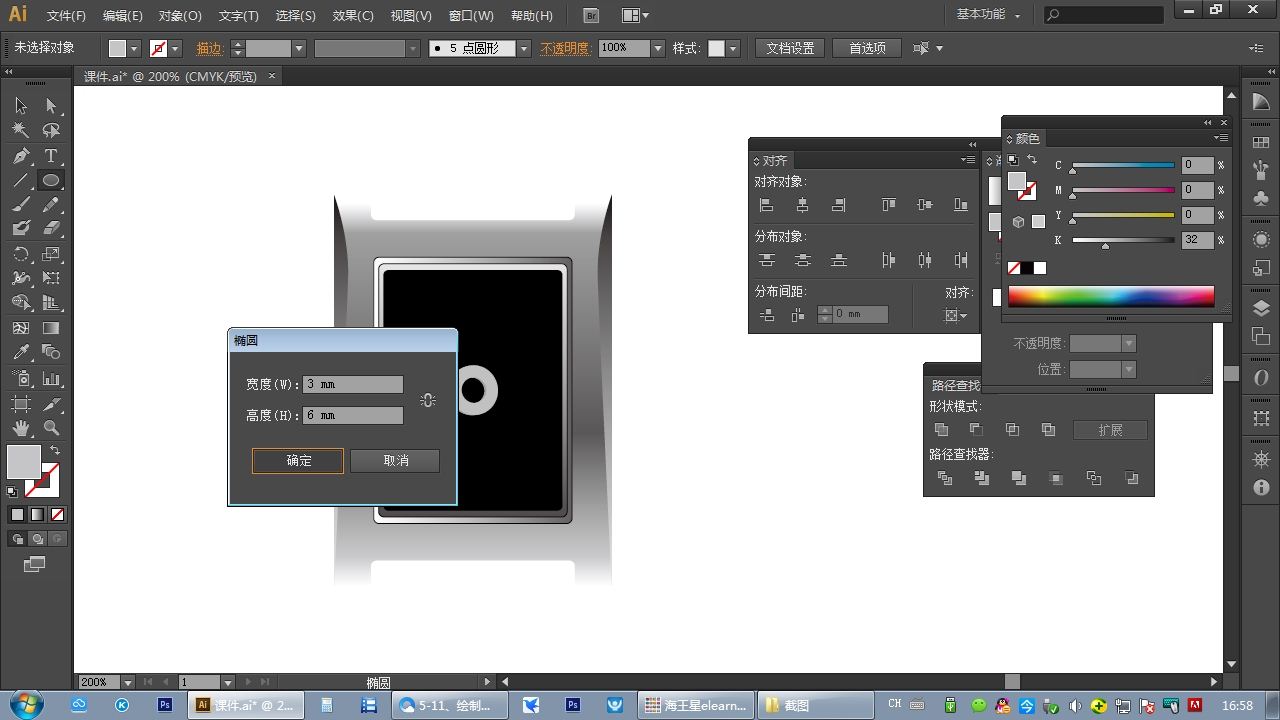Open Align To dropdown in Align panel
Viewport: 1280px width, 720px height.
pyautogui.click(x=956, y=315)
